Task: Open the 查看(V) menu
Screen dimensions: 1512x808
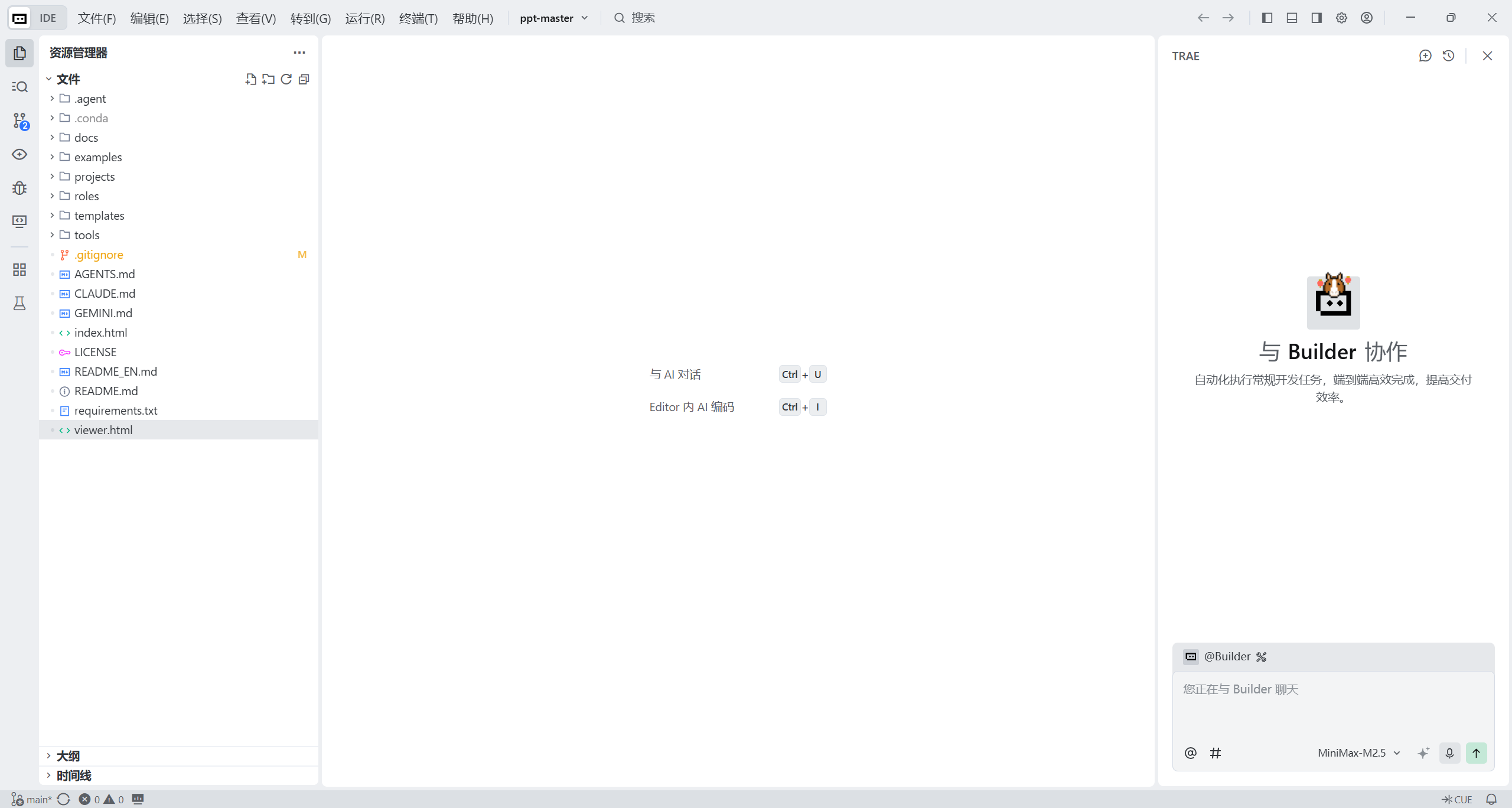Action: [256, 18]
